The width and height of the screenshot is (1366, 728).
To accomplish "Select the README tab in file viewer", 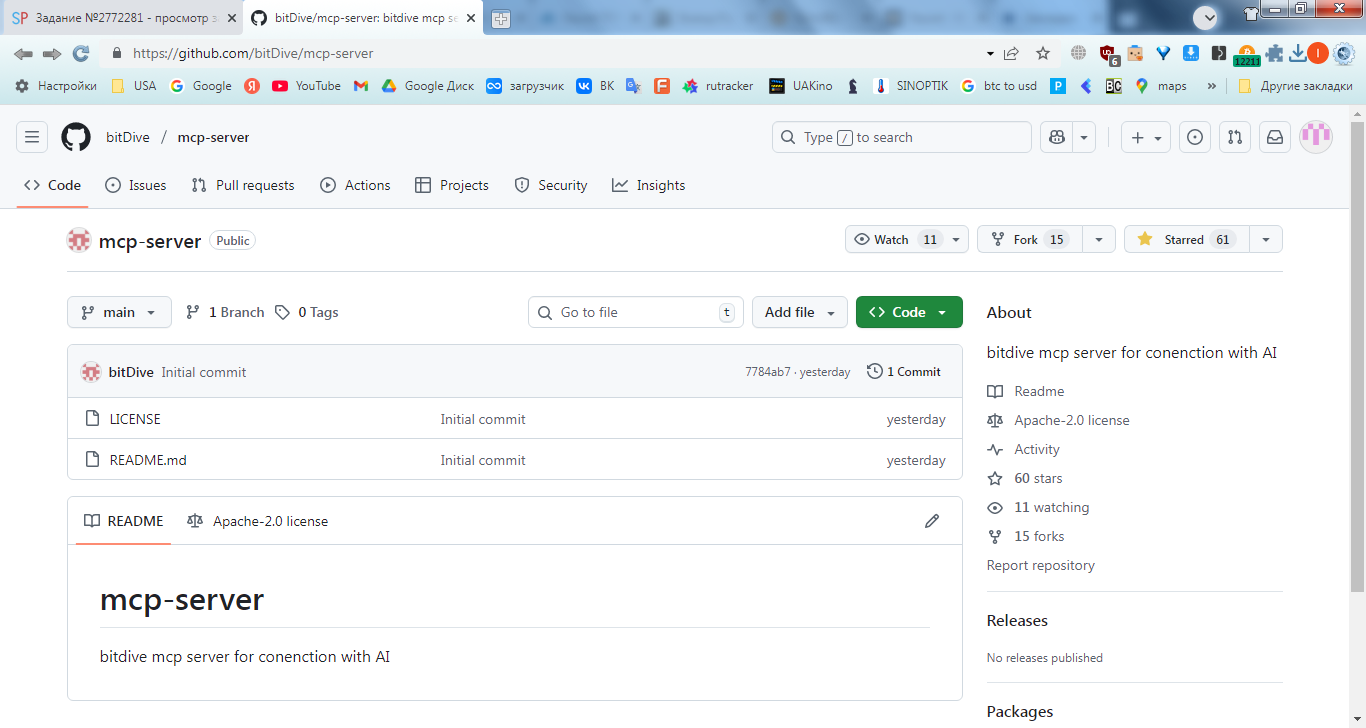I will [123, 521].
